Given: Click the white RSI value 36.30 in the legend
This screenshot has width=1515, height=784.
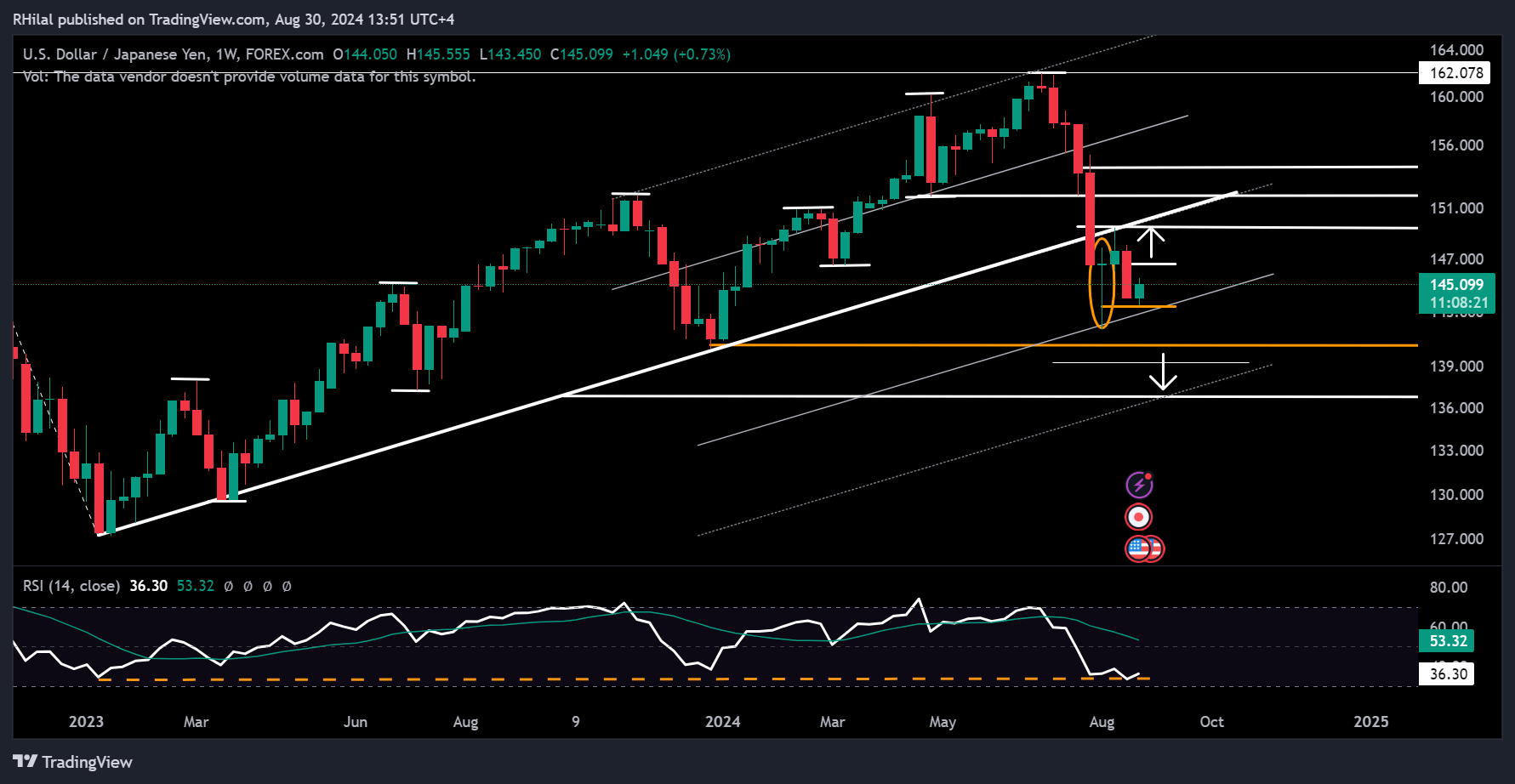Looking at the screenshot, I should point(149,586).
